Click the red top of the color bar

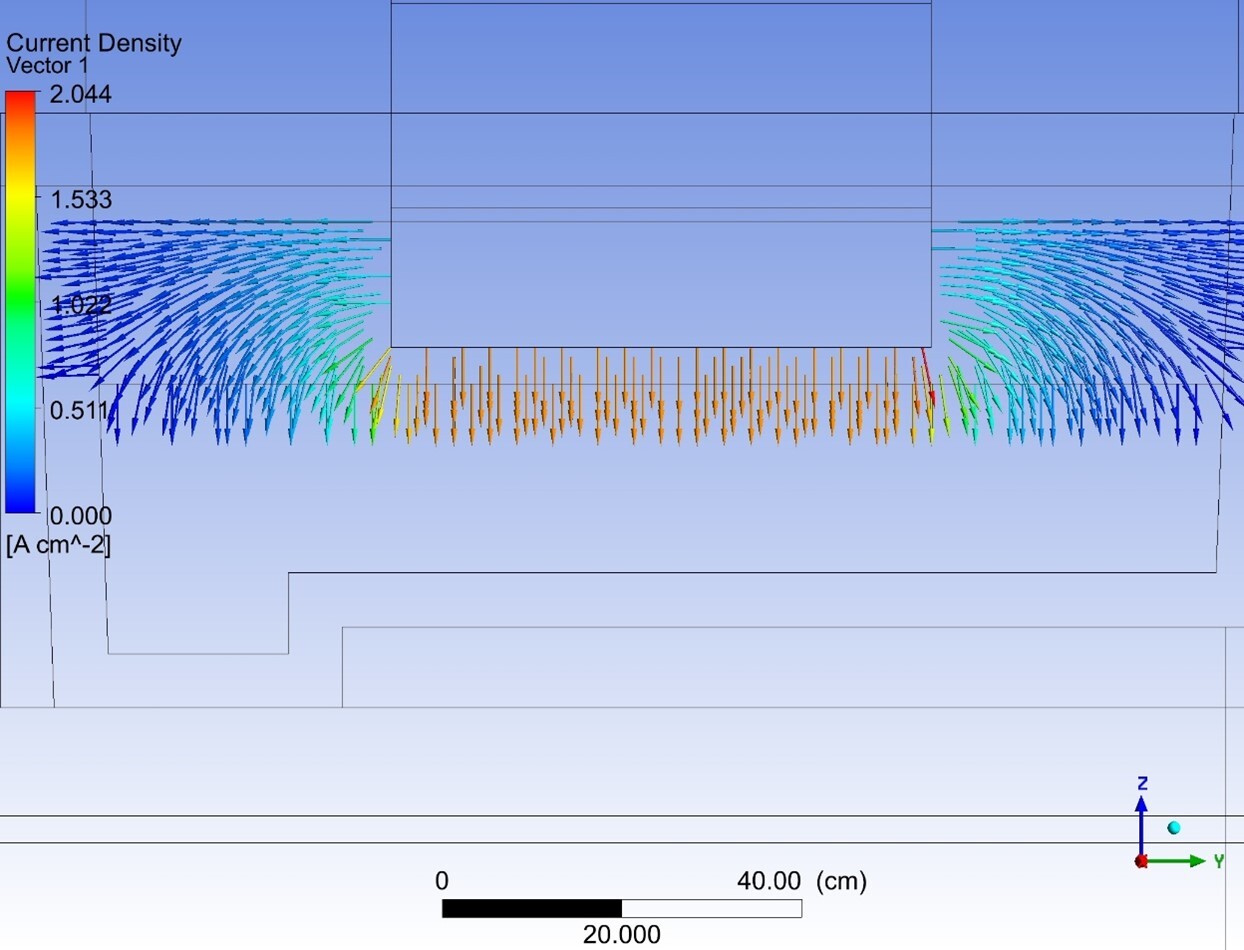[x=20, y=102]
